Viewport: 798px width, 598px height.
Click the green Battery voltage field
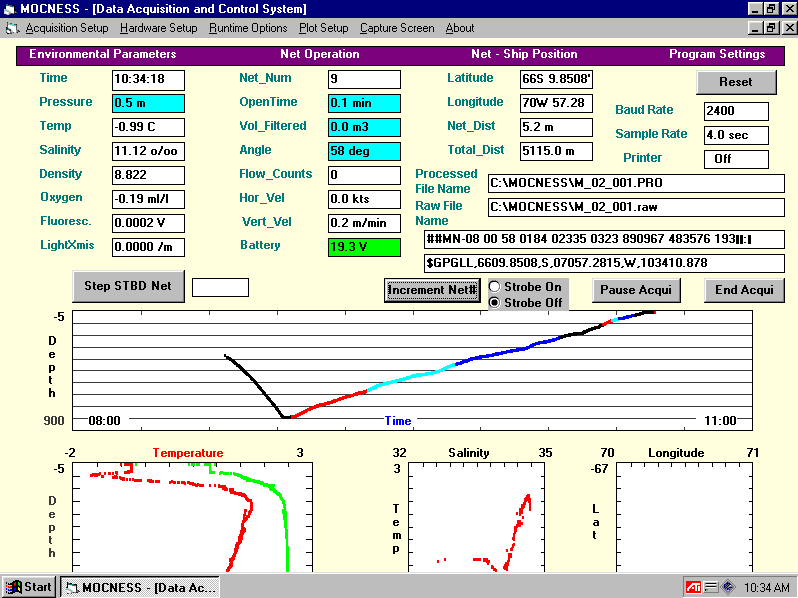pyautogui.click(x=364, y=247)
